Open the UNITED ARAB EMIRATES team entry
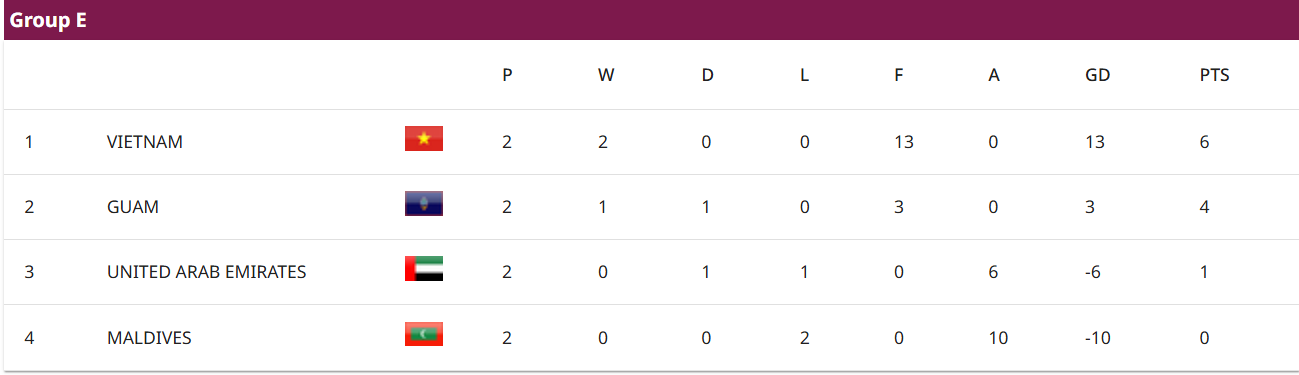The width and height of the screenshot is (1299, 375). coord(207,272)
